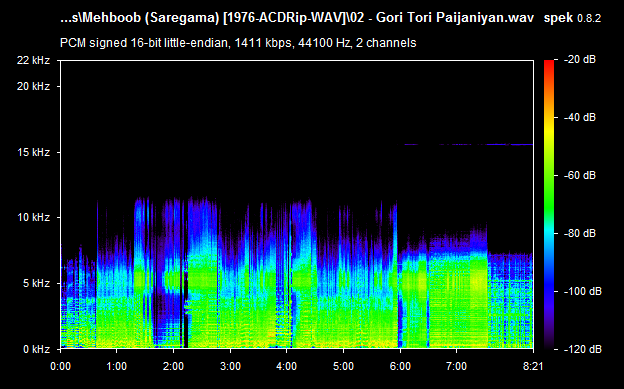Click the green section of the dB color bar

click(549, 191)
